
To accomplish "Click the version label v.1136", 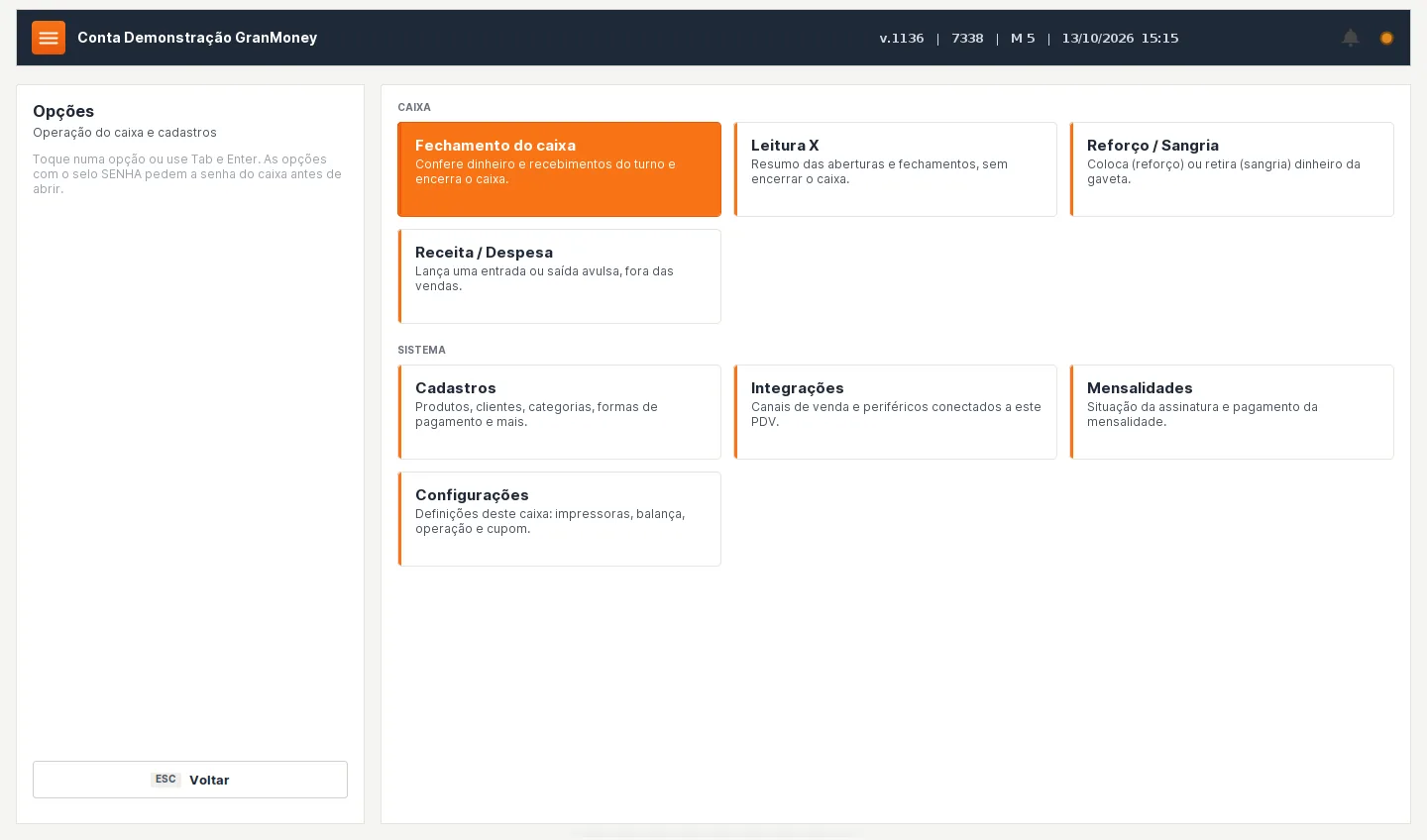I will [902, 38].
